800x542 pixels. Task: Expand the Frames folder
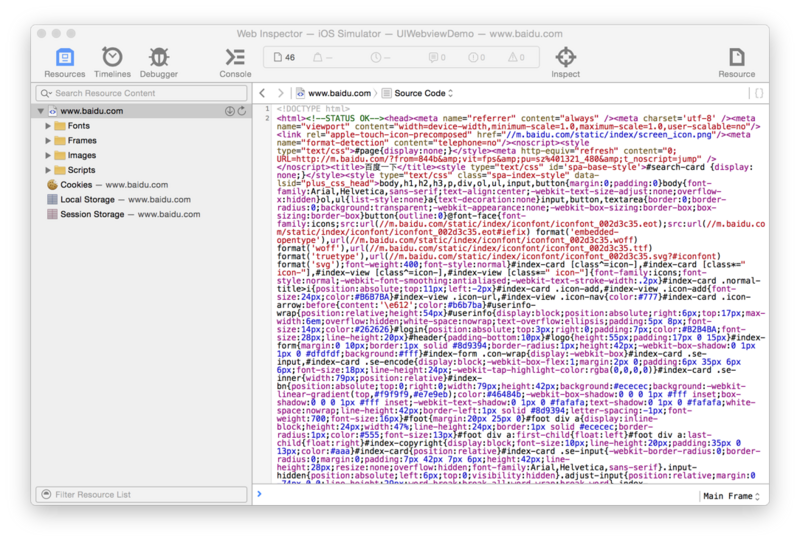pyautogui.click(x=48, y=140)
